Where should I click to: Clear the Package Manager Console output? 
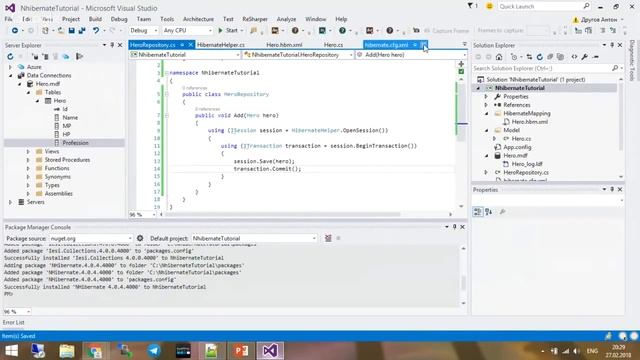coord(328,238)
